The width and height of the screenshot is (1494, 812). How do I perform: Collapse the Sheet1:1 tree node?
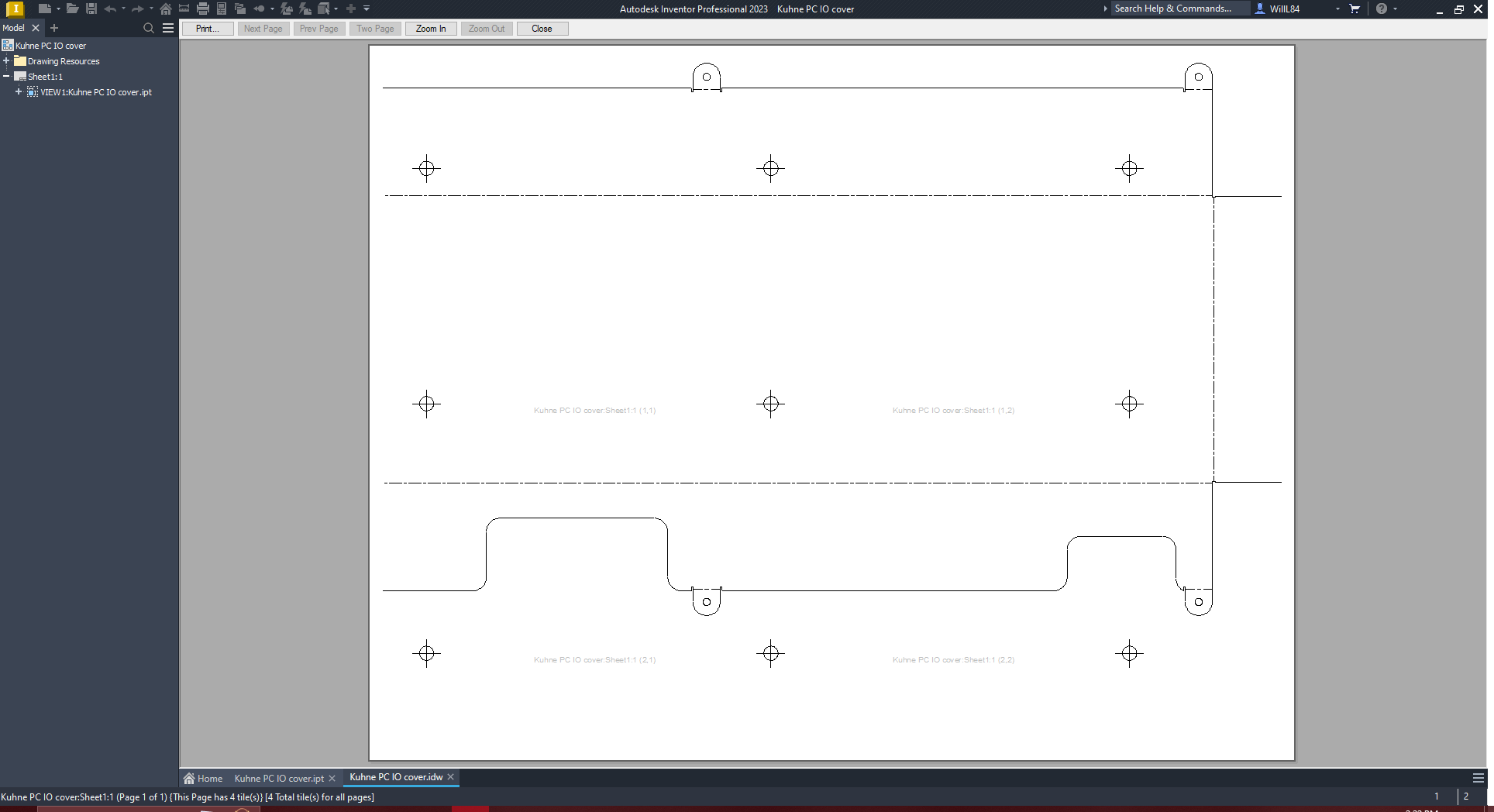(x=7, y=76)
